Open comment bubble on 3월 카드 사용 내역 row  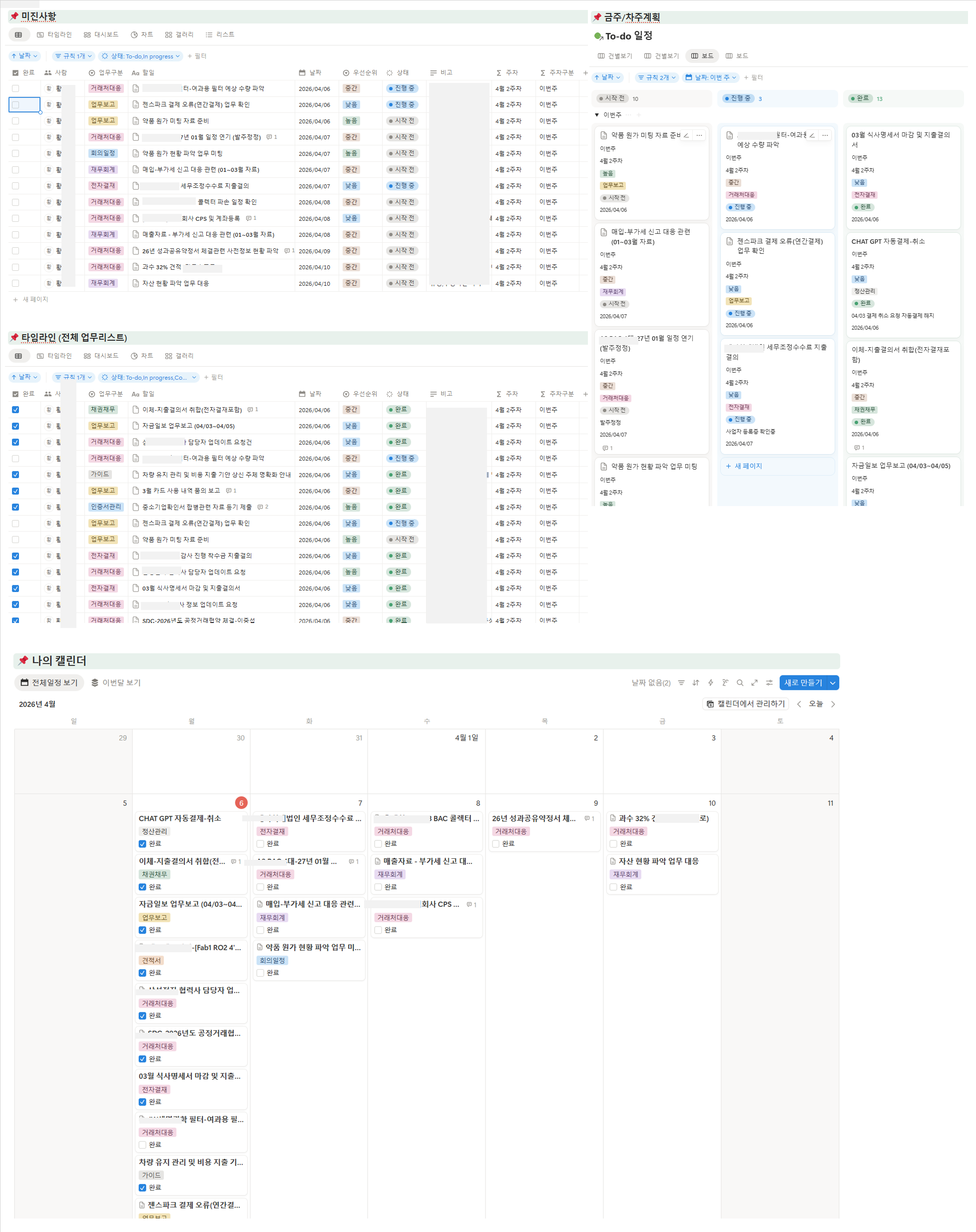231,491
